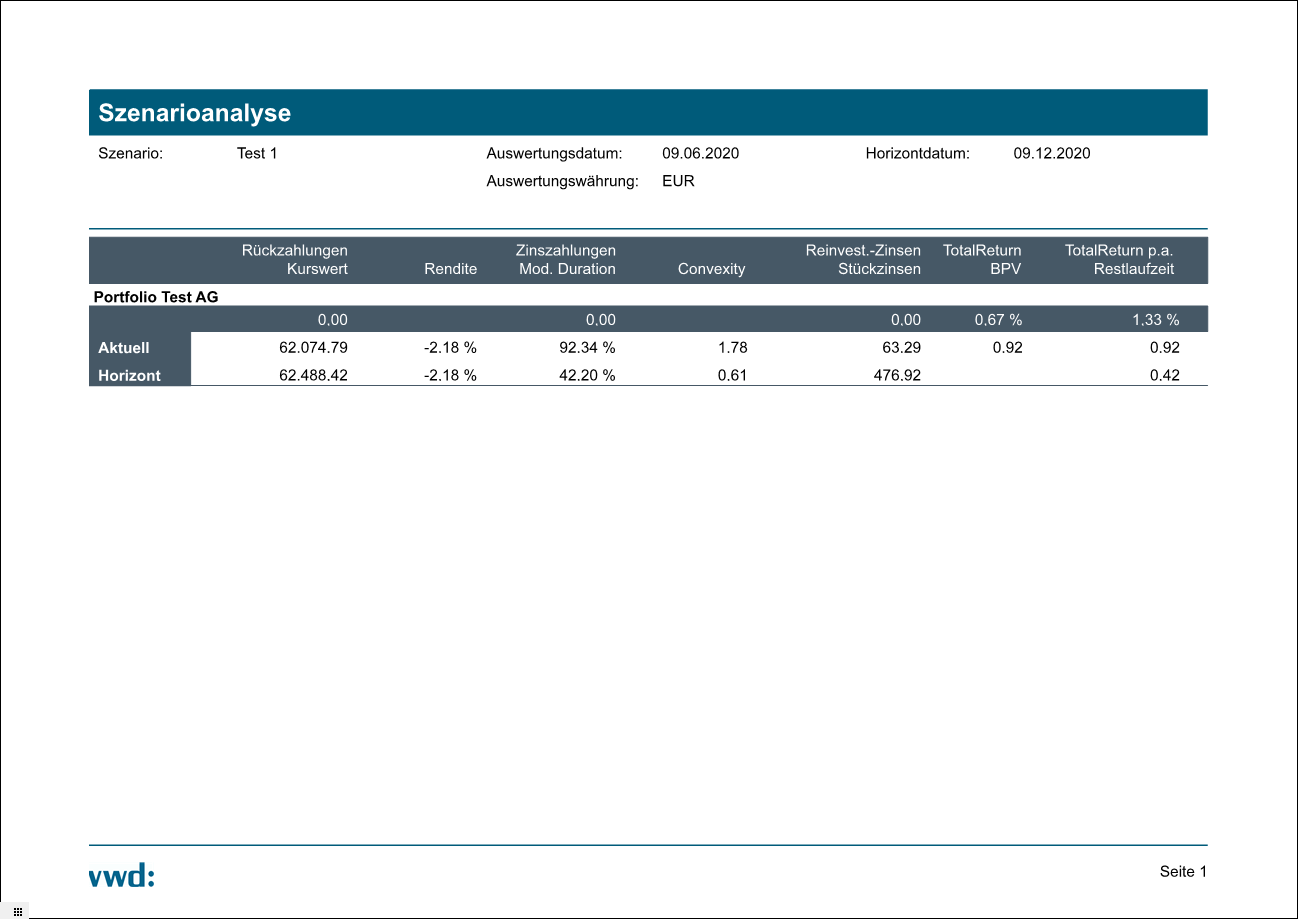Viewport: 1298px width, 919px height.
Task: Click the Portfolio Test AG row heading
Action: 156,297
